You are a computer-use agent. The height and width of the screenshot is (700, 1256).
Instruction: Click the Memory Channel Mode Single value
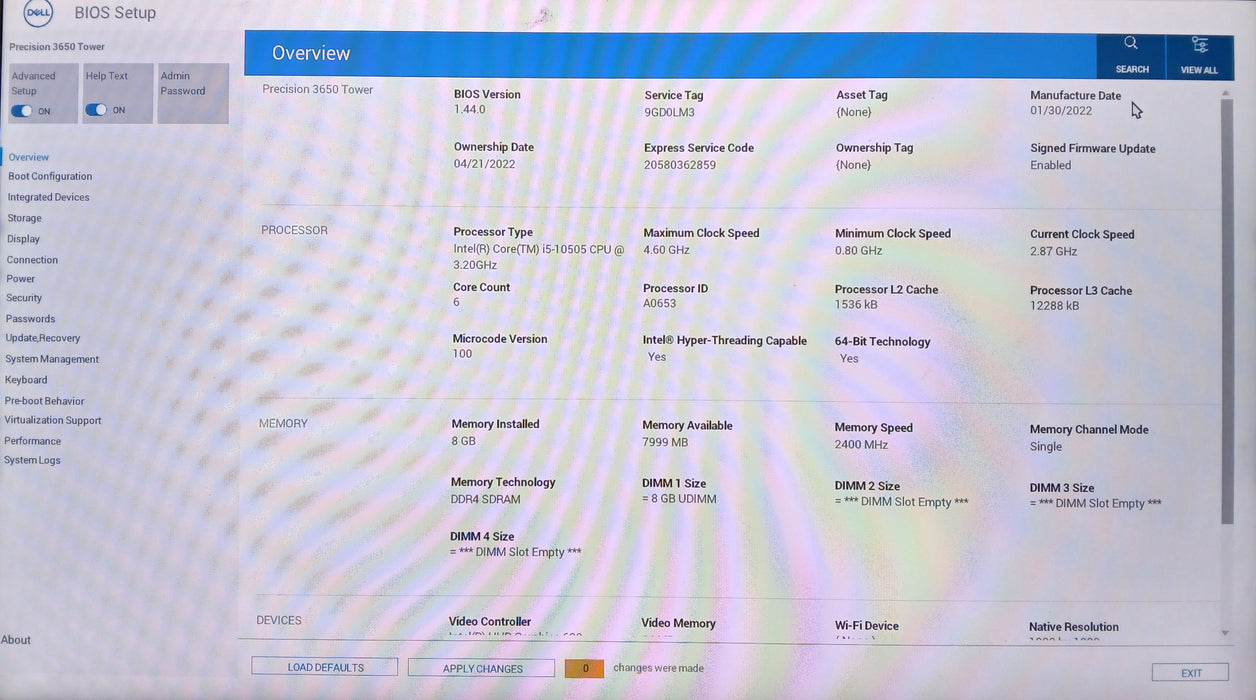[x=1046, y=447]
